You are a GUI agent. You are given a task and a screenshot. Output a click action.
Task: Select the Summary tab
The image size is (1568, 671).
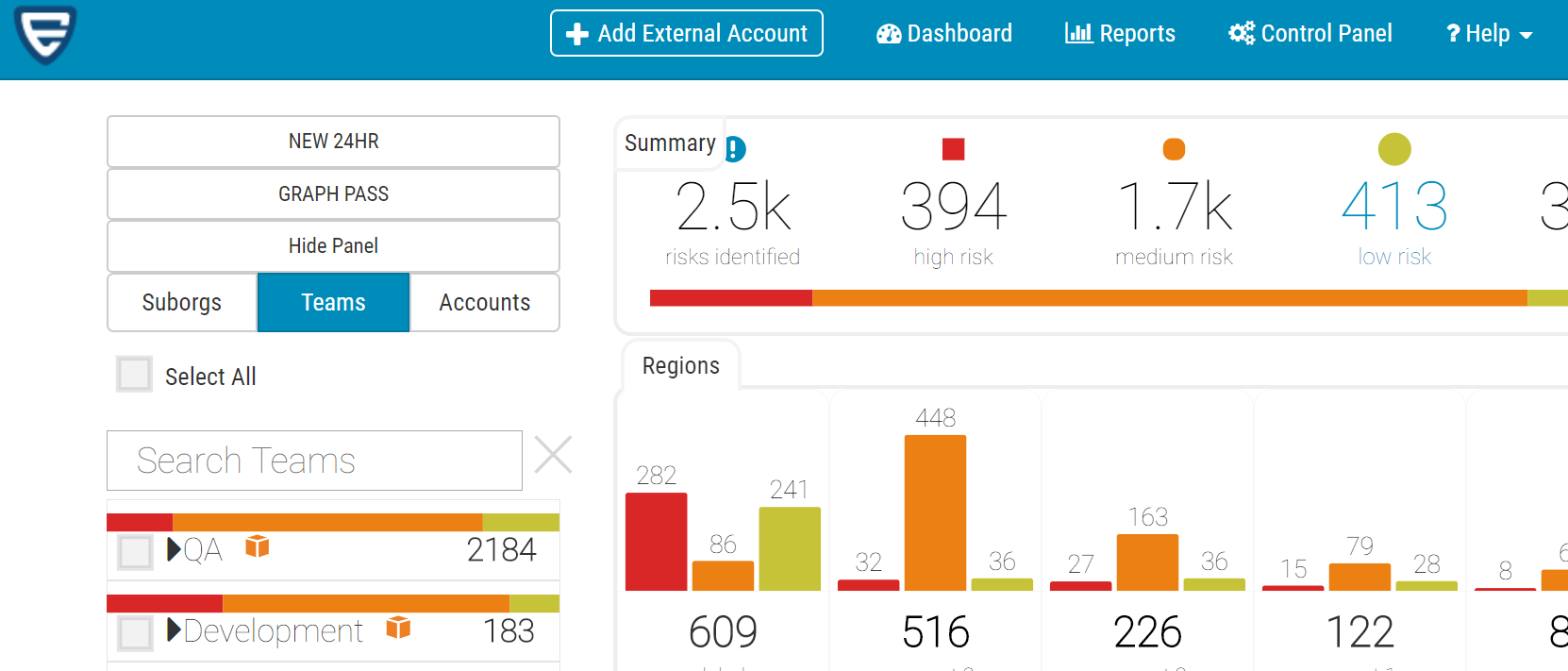click(670, 143)
